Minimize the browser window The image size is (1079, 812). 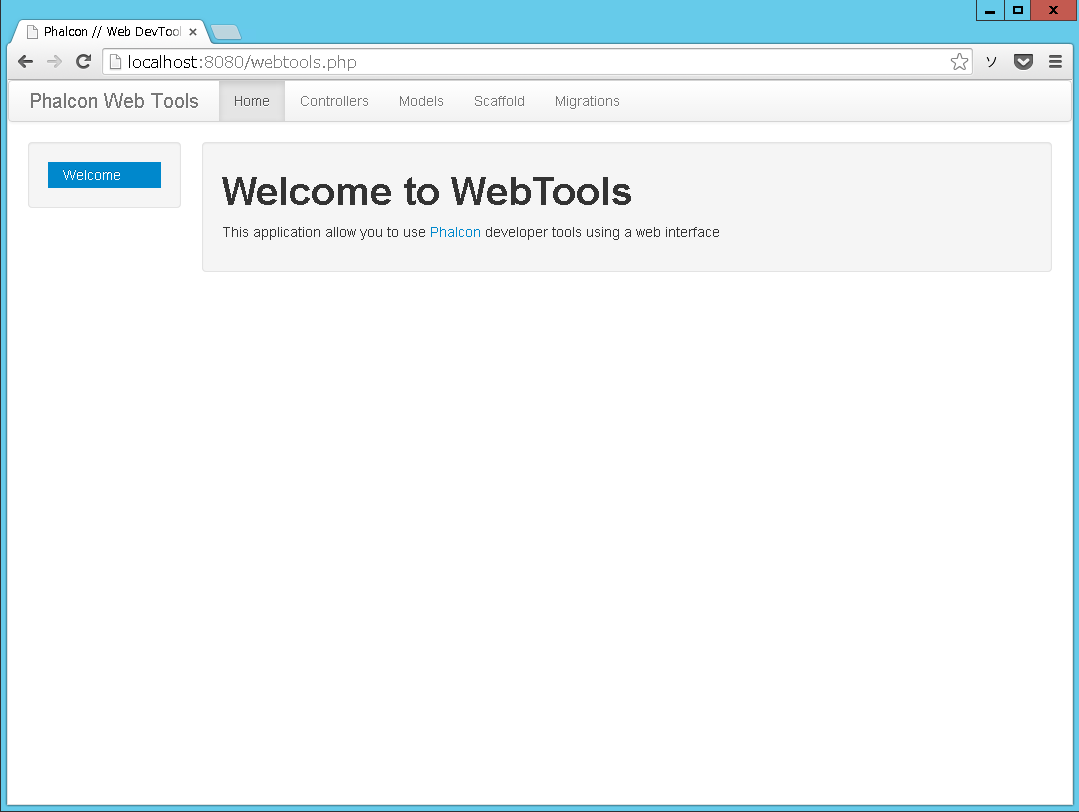tap(990, 10)
